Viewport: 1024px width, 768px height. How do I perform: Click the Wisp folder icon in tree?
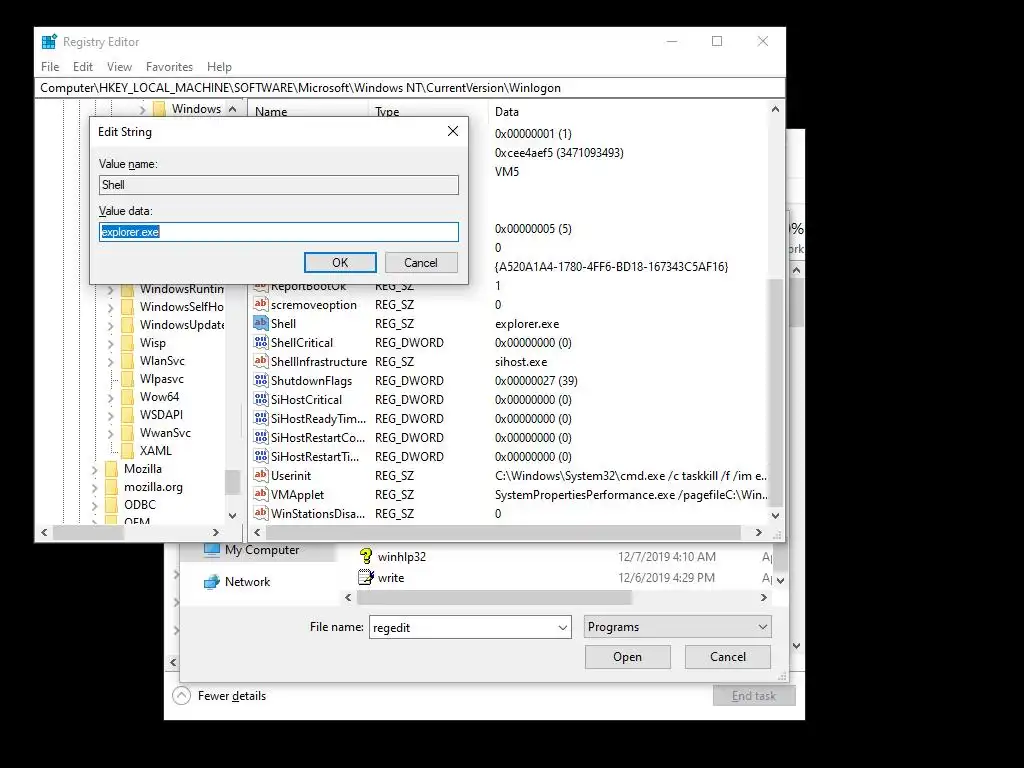tap(128, 343)
